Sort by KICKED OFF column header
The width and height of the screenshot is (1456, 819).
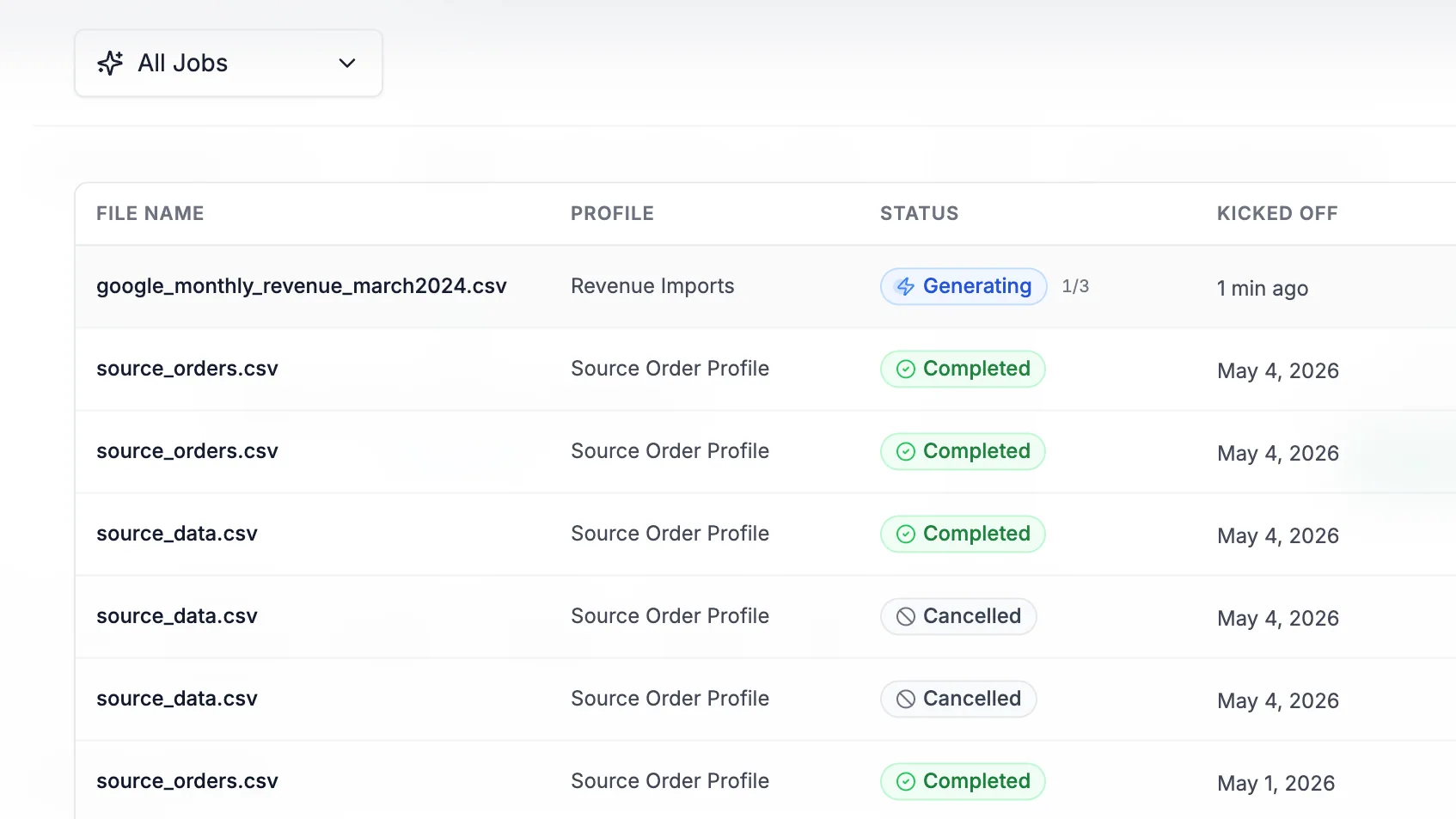pyautogui.click(x=1277, y=213)
